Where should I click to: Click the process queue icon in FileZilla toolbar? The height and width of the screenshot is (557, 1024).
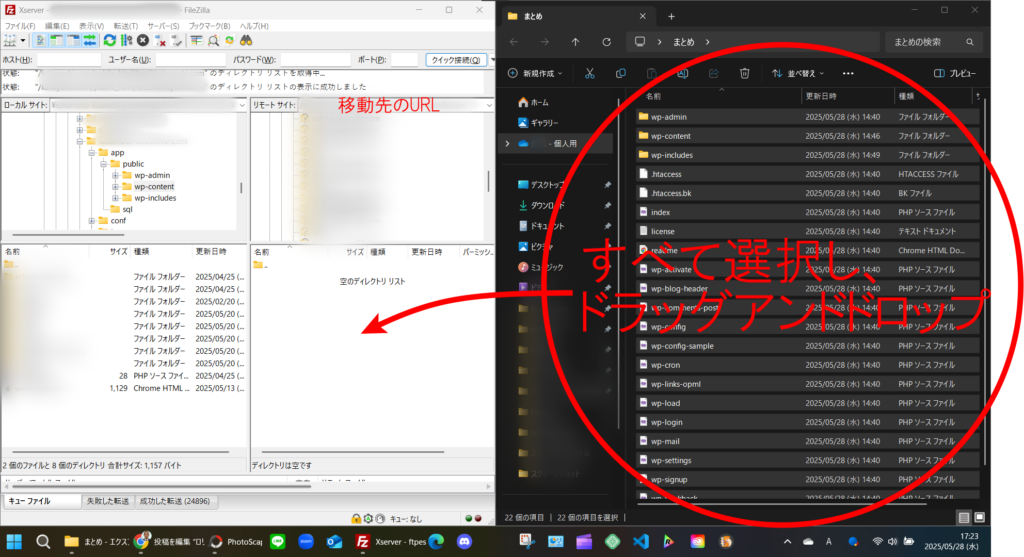(126, 40)
